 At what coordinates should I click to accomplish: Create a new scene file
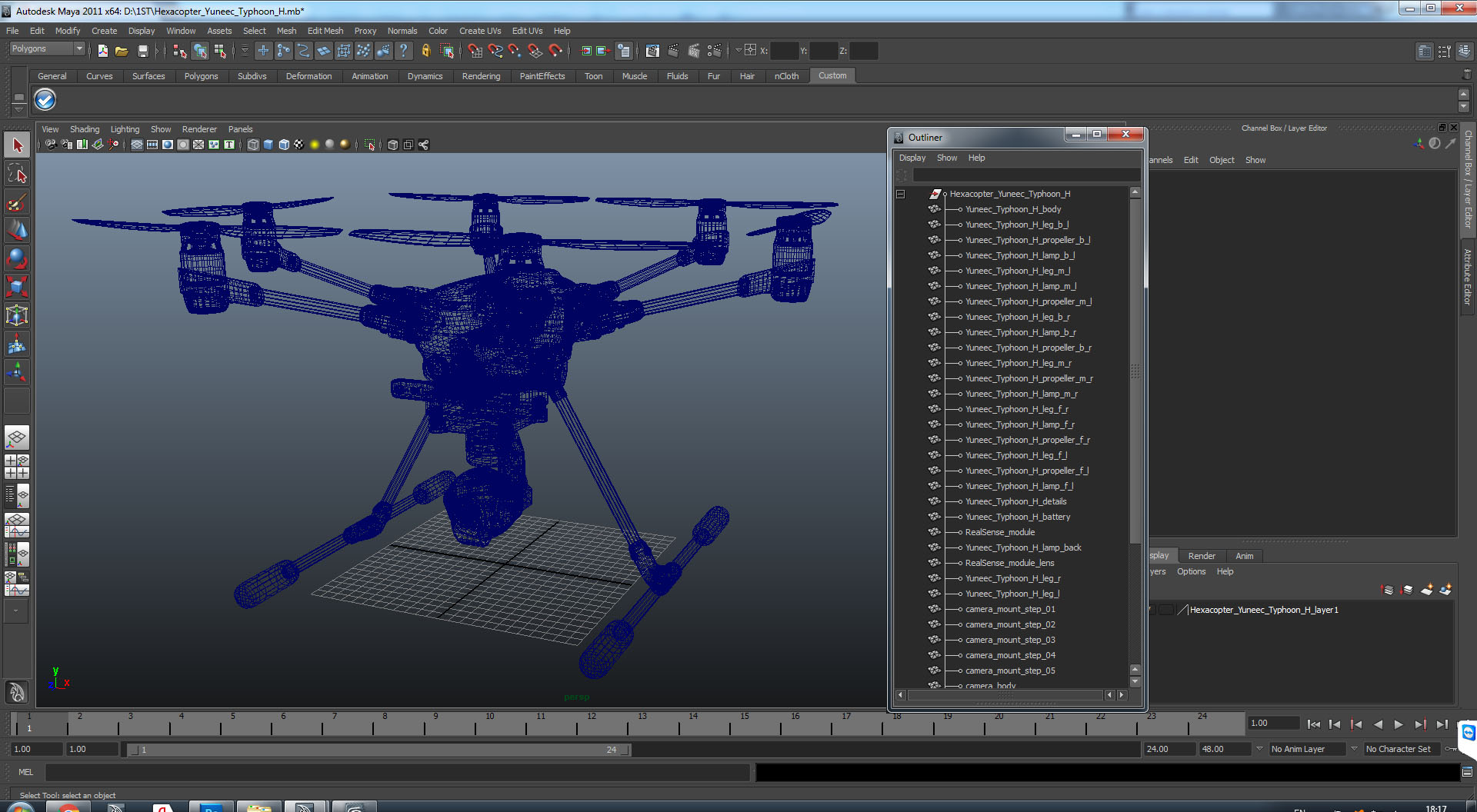coord(103,51)
